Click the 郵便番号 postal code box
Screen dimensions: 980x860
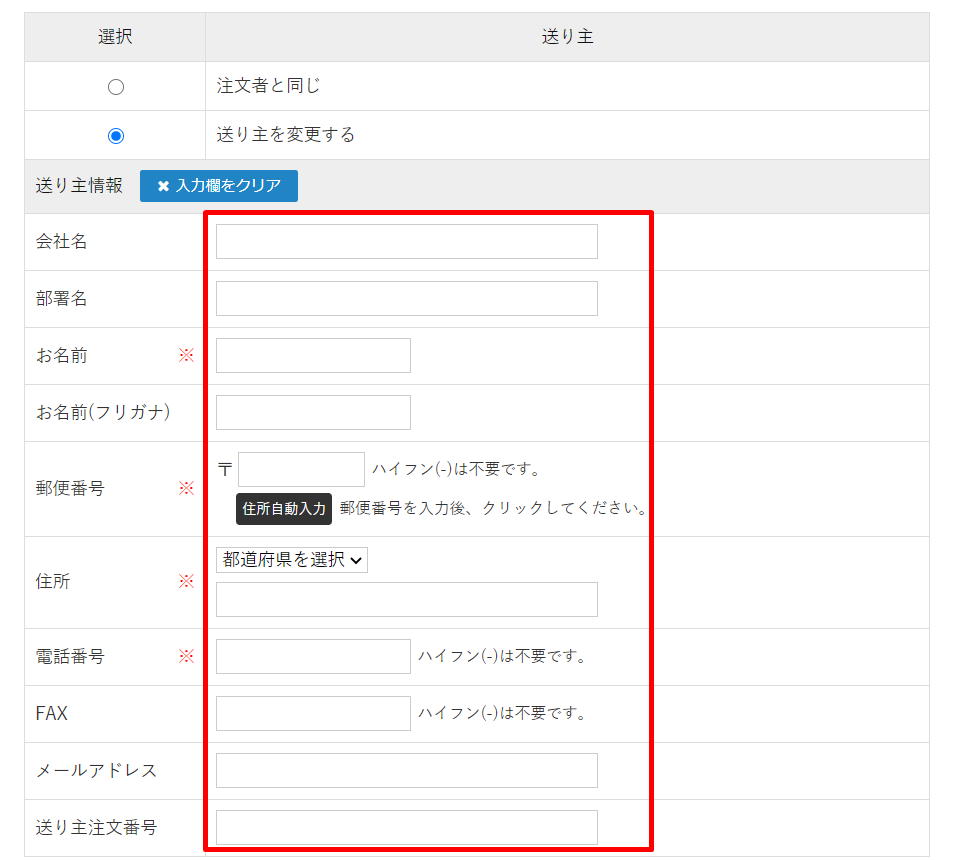click(x=301, y=469)
